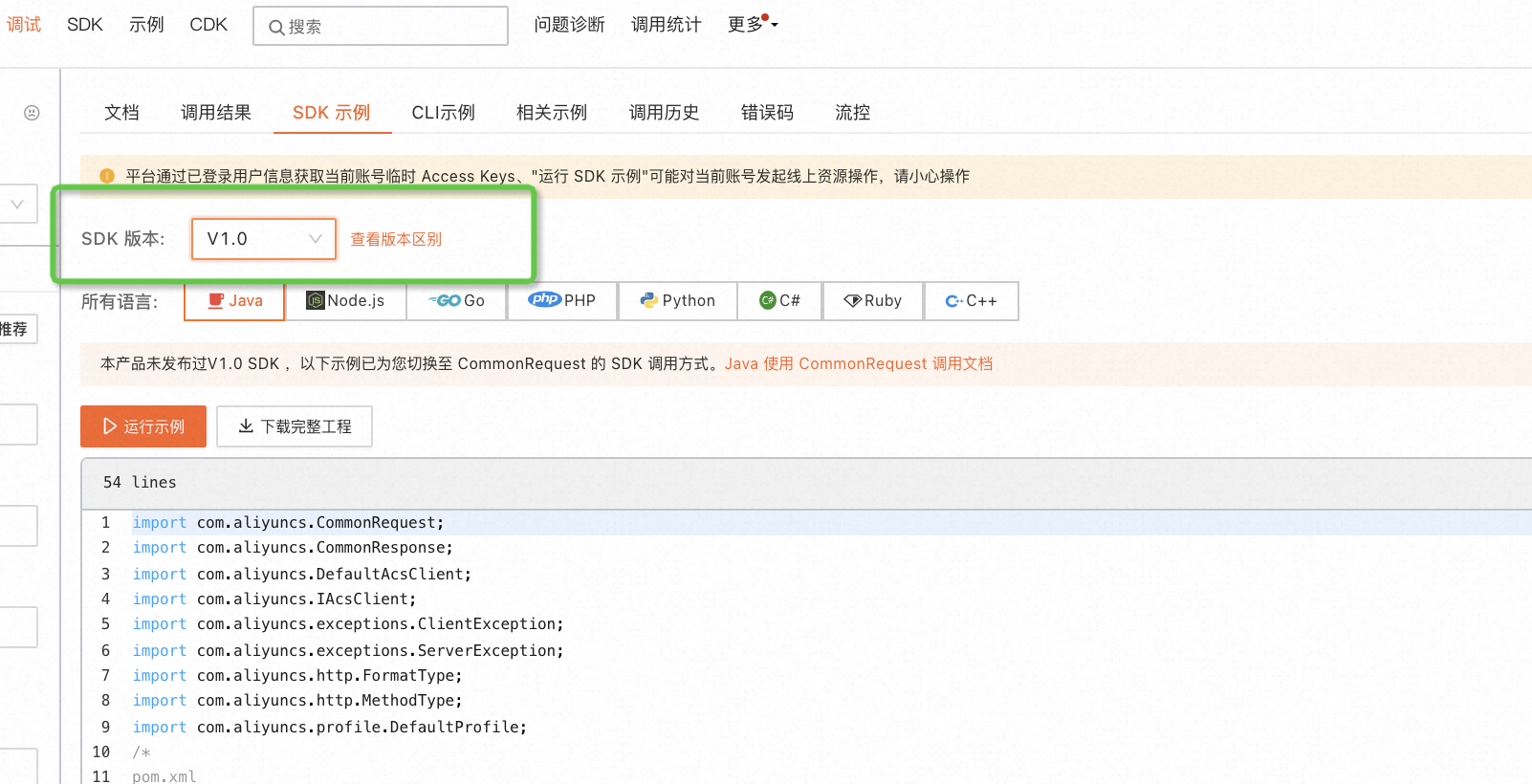This screenshot has width=1532, height=784.
Task: Switch to the SDK 示例 tab
Action: click(x=331, y=113)
